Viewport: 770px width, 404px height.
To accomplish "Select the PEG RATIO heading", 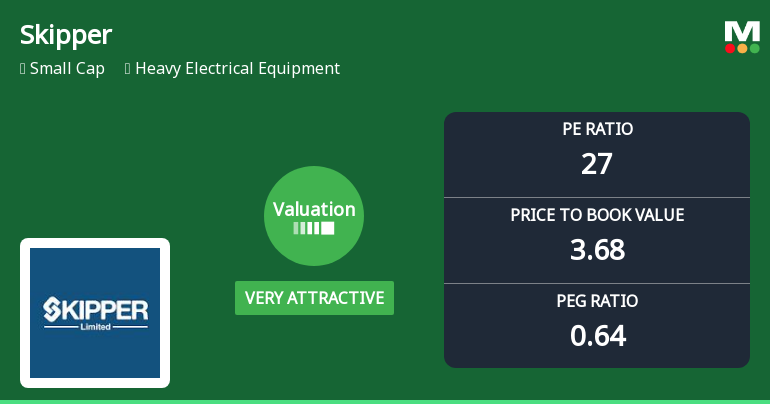I will (x=597, y=301).
